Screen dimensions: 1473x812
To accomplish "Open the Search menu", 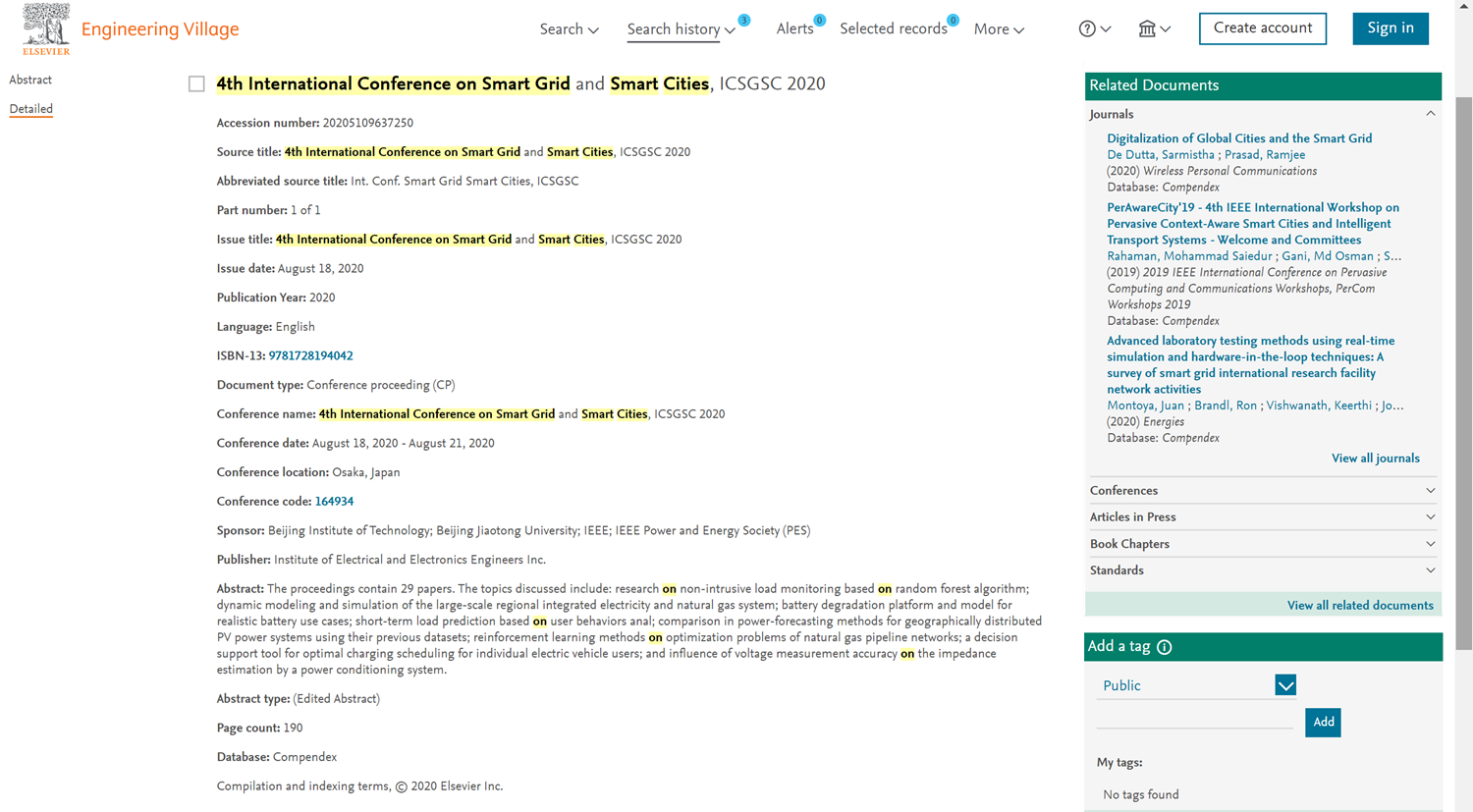I will point(569,29).
